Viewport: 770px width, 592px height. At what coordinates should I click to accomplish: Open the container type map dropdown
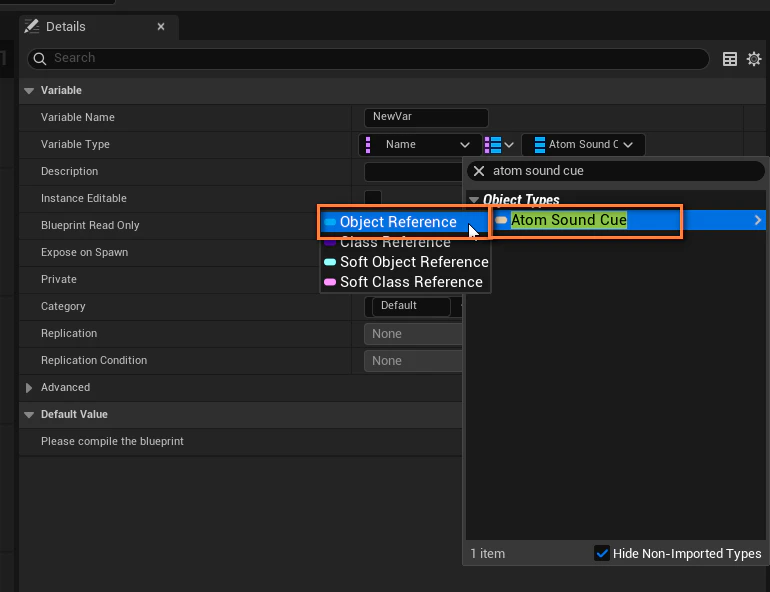pos(499,145)
